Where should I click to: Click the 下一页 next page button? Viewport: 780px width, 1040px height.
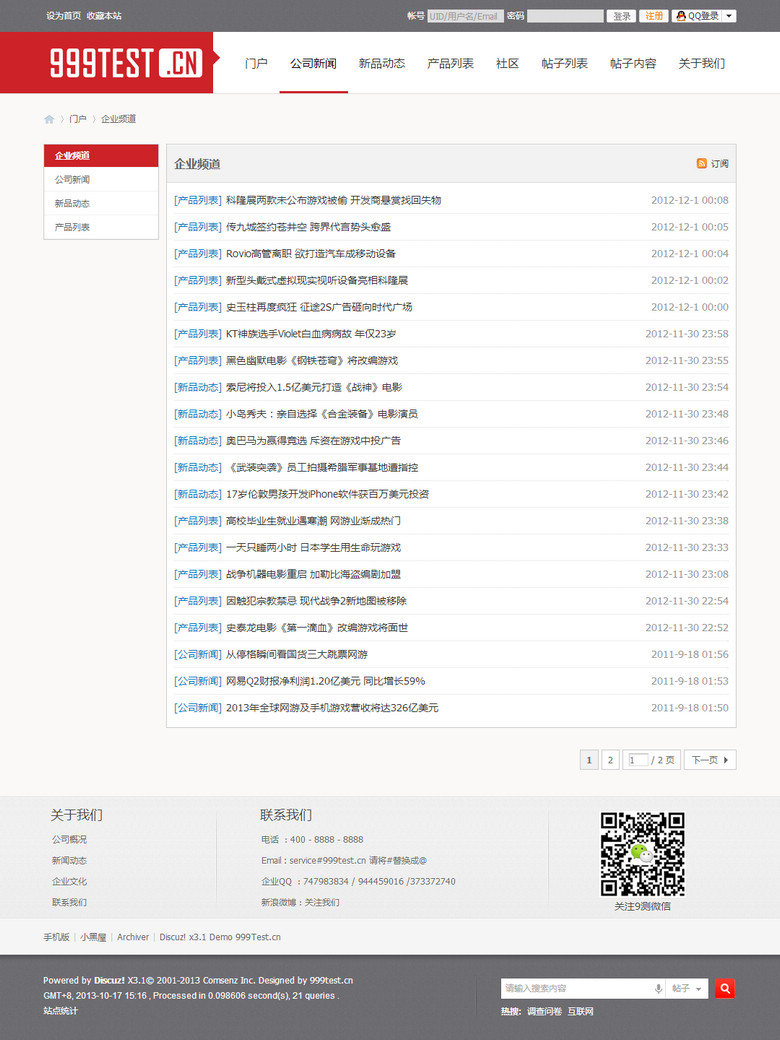tap(710, 760)
